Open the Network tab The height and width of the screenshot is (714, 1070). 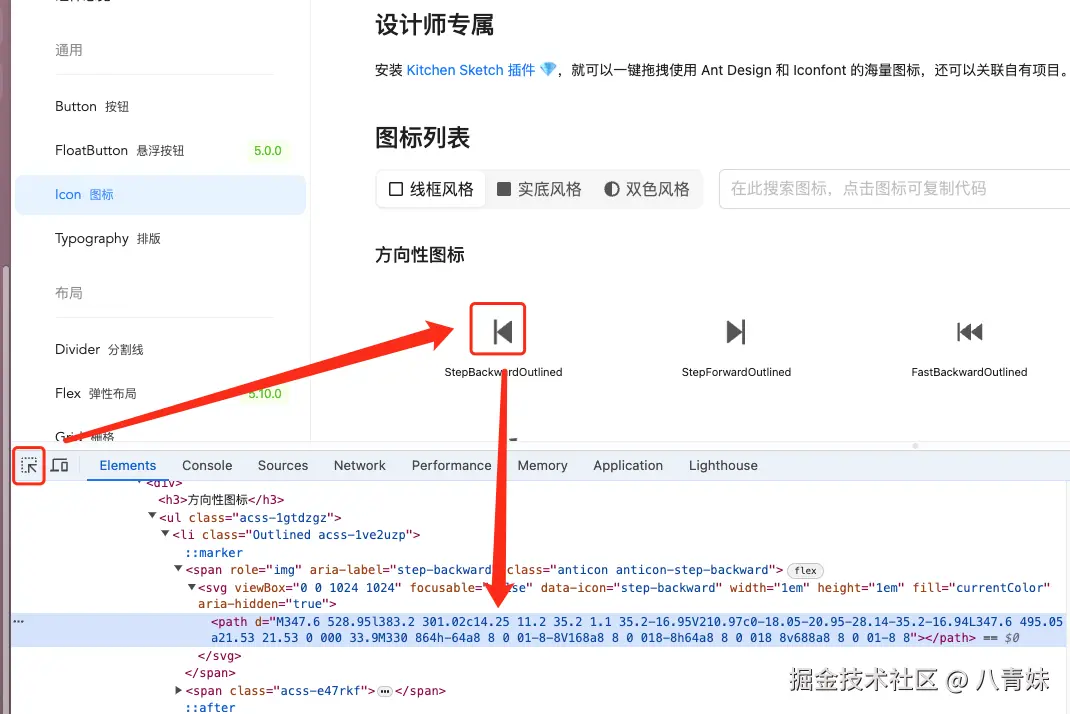(x=360, y=466)
